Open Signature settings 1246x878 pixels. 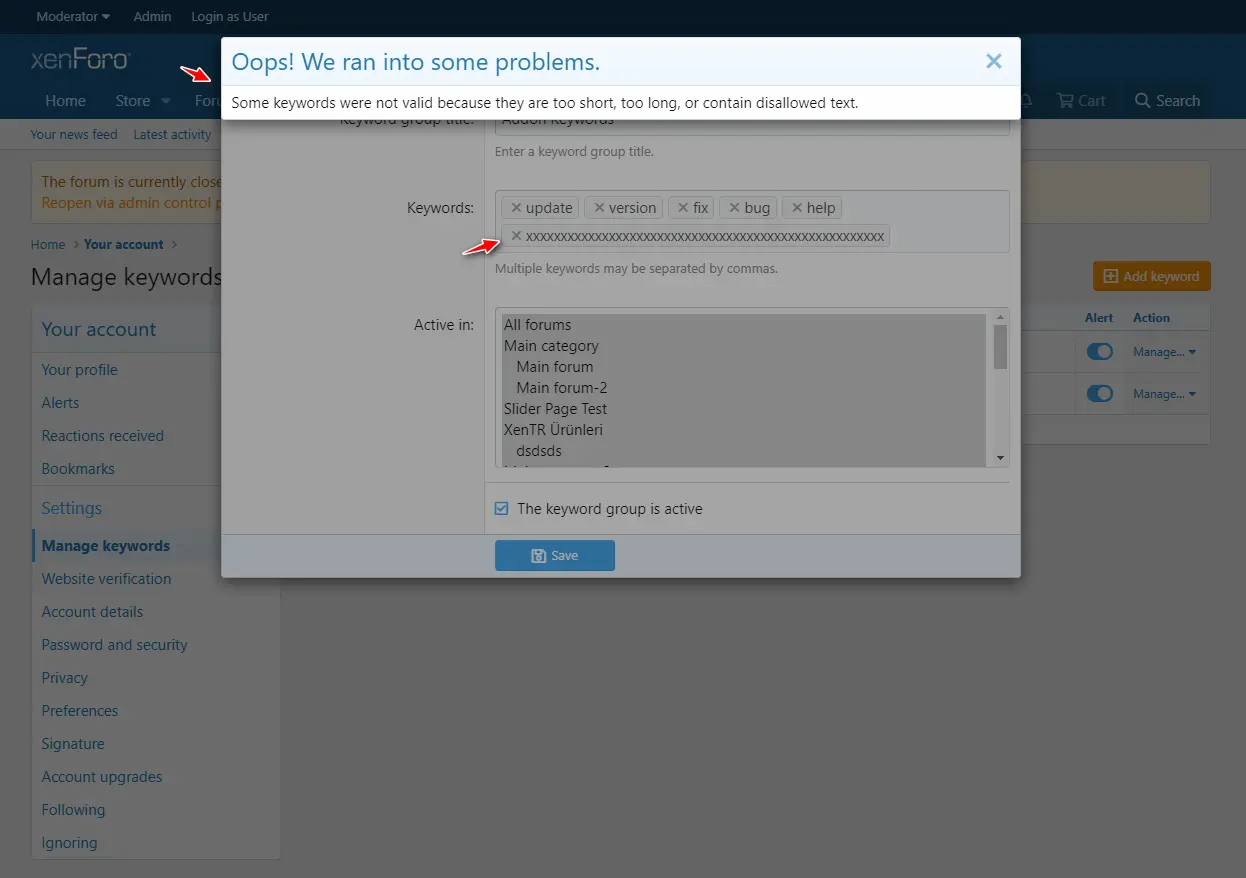click(73, 744)
